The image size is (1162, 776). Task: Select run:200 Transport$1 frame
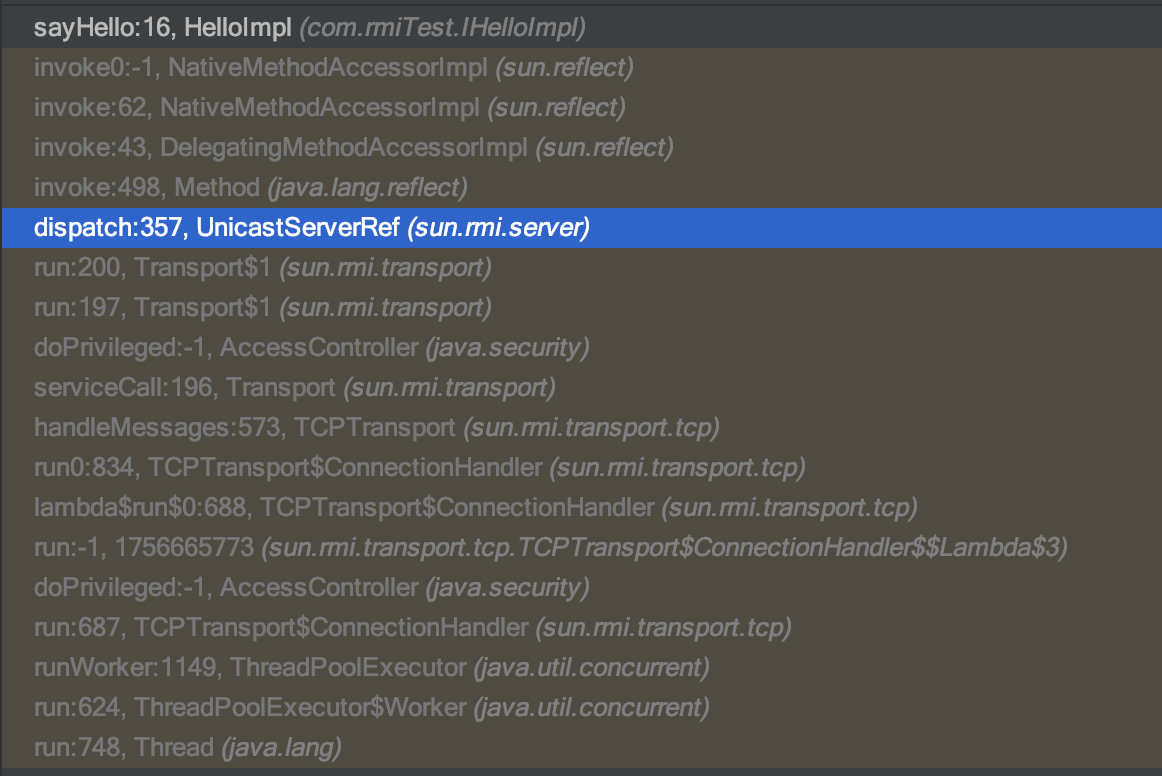click(x=581, y=268)
